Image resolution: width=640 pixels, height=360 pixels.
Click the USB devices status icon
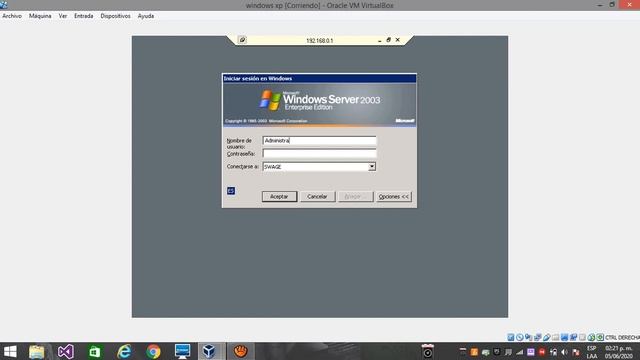pyautogui.click(x=547, y=337)
